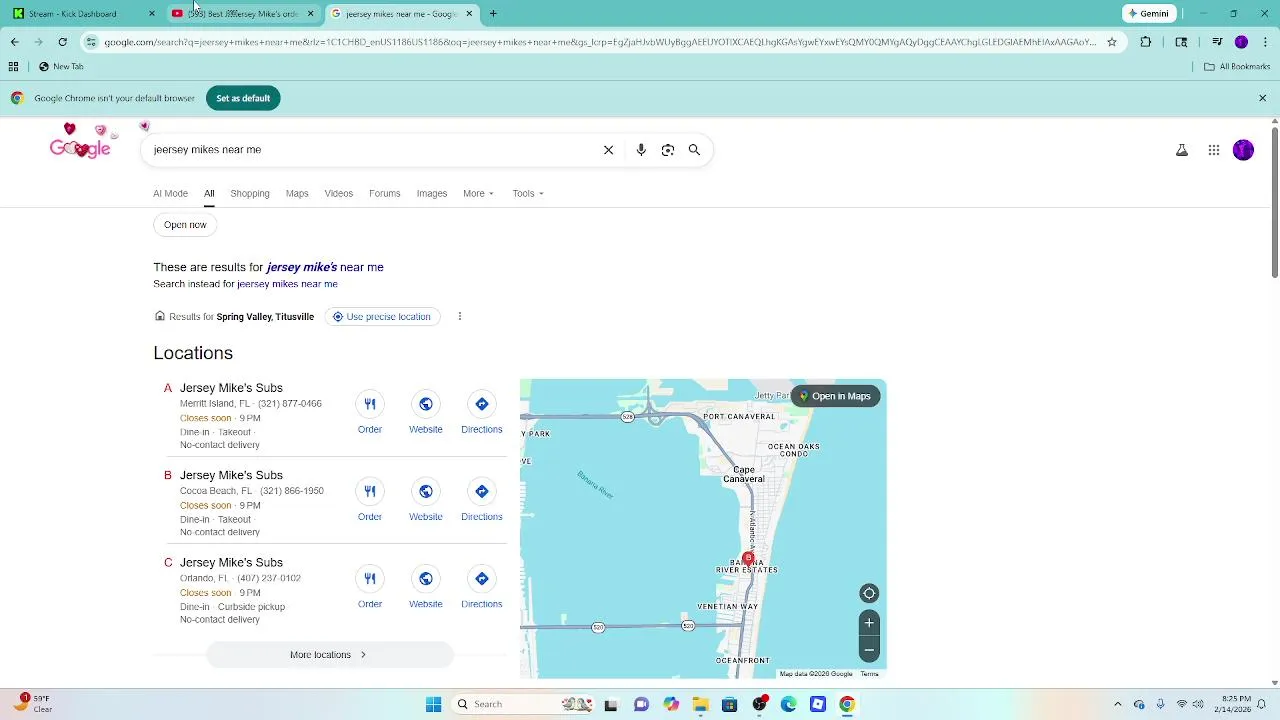The height and width of the screenshot is (720, 1280).
Task: Click the Order icon for Merritt Island location
Action: tap(370, 404)
